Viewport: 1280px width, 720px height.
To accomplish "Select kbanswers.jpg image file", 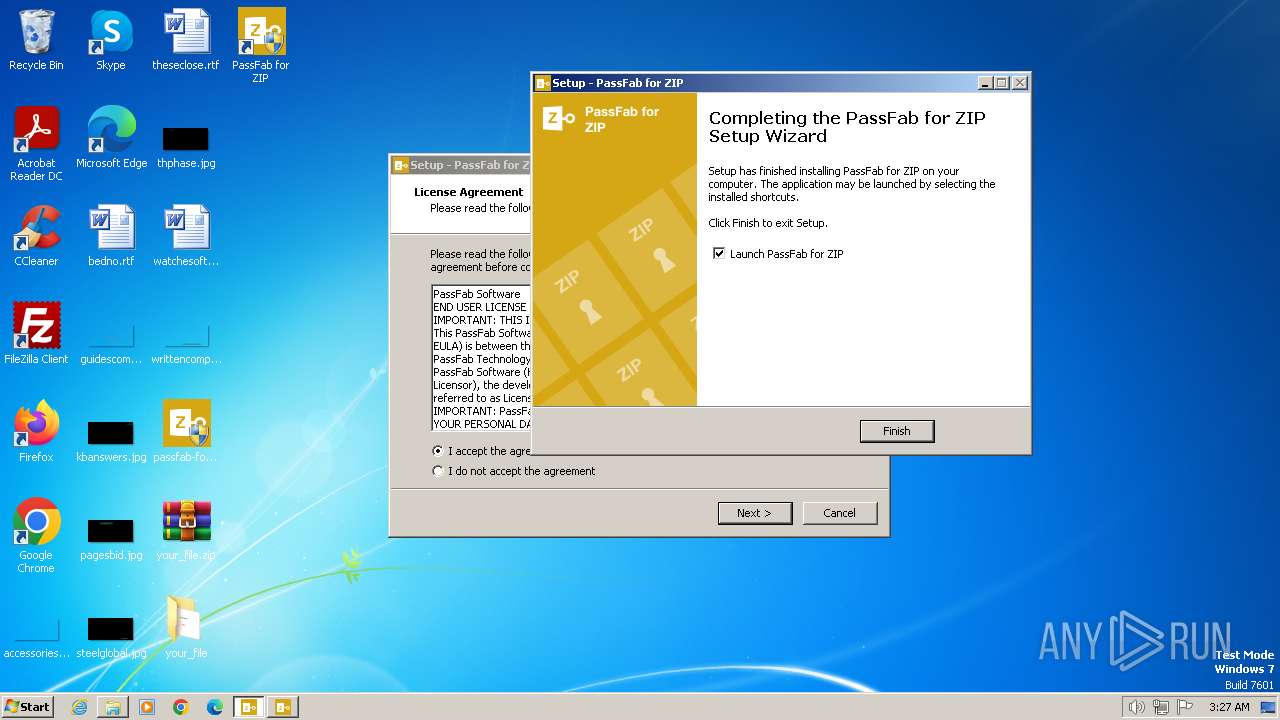I will [111, 441].
